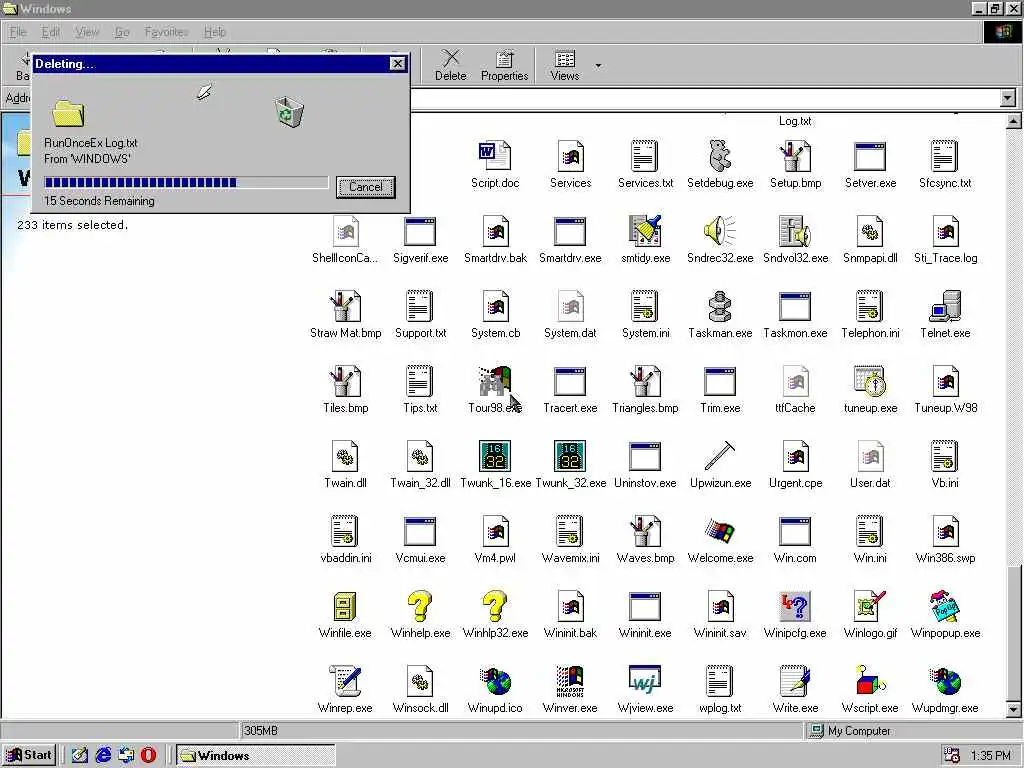Select the Winipcfg.exe icon
1024x768 pixels.
[795, 606]
